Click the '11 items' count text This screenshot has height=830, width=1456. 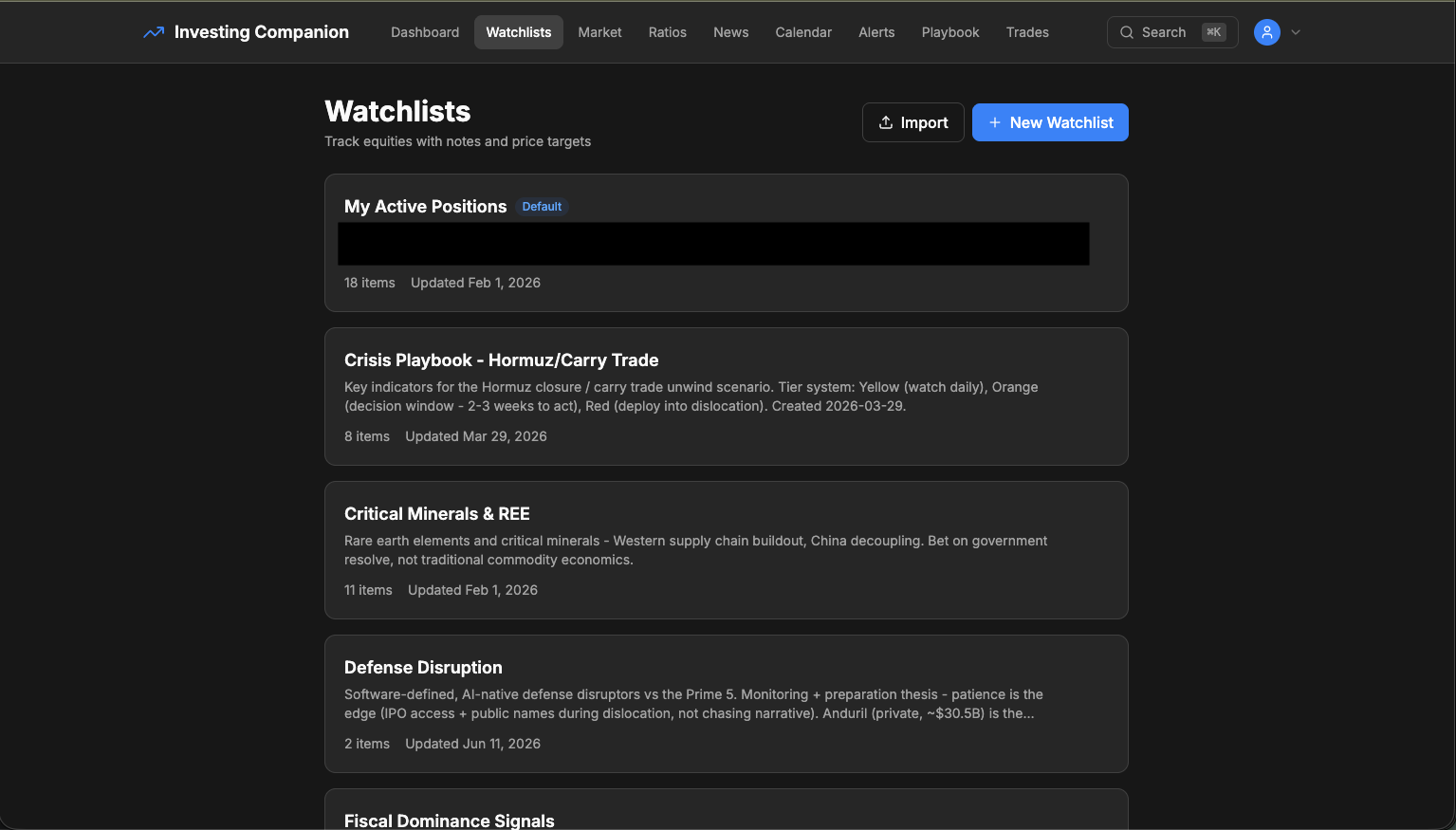(368, 590)
